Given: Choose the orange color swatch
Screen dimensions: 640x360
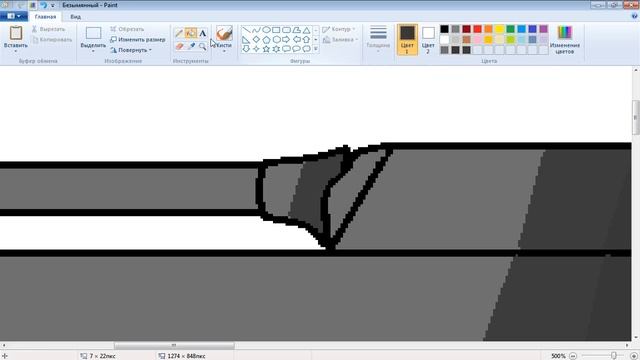Looking at the screenshot, I should tap(489, 29).
